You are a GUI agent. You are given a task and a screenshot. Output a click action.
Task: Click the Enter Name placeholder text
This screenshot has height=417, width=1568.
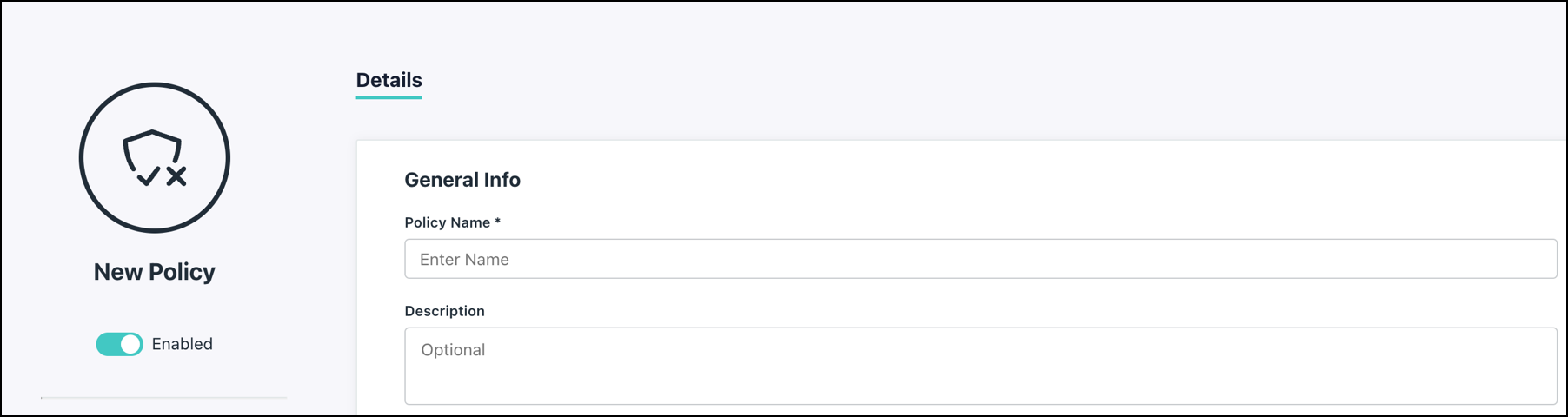pos(464,260)
